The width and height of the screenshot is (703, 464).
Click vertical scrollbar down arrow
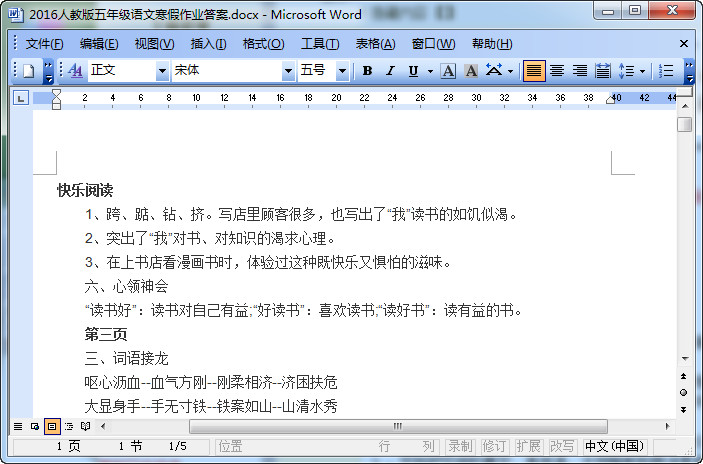click(x=685, y=359)
